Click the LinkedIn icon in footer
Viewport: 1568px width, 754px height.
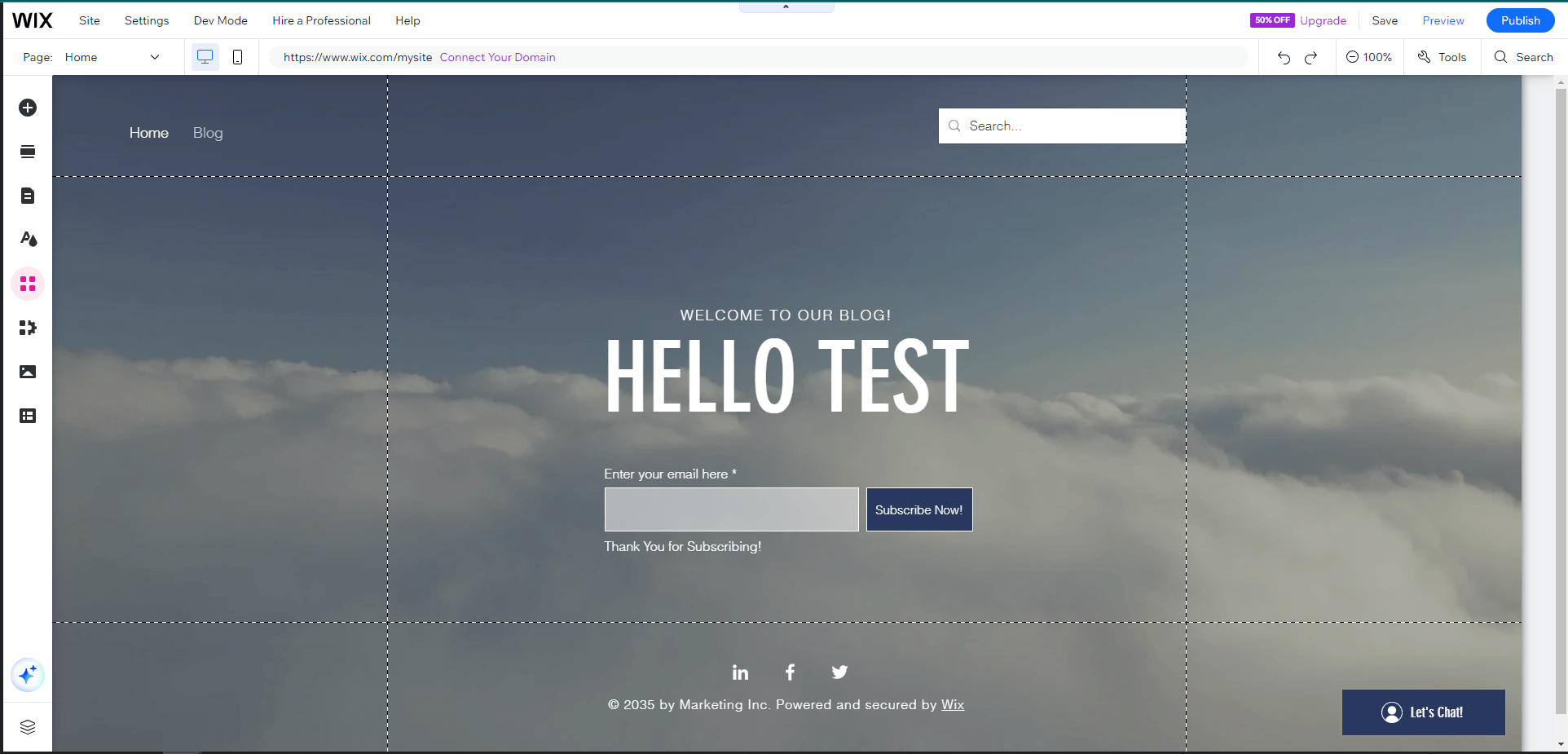click(x=740, y=672)
